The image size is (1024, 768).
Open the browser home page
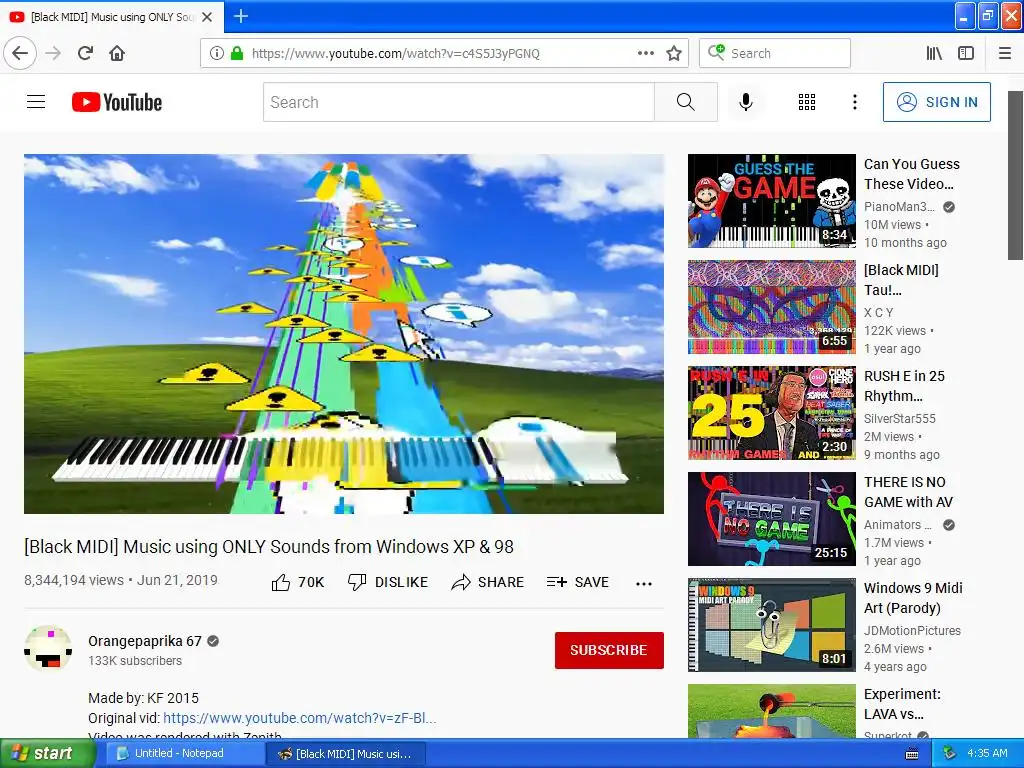[x=117, y=53]
